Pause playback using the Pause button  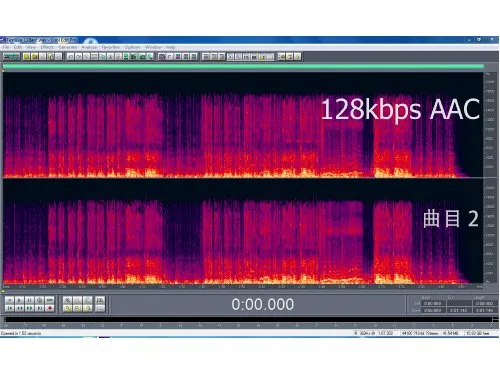[29, 300]
